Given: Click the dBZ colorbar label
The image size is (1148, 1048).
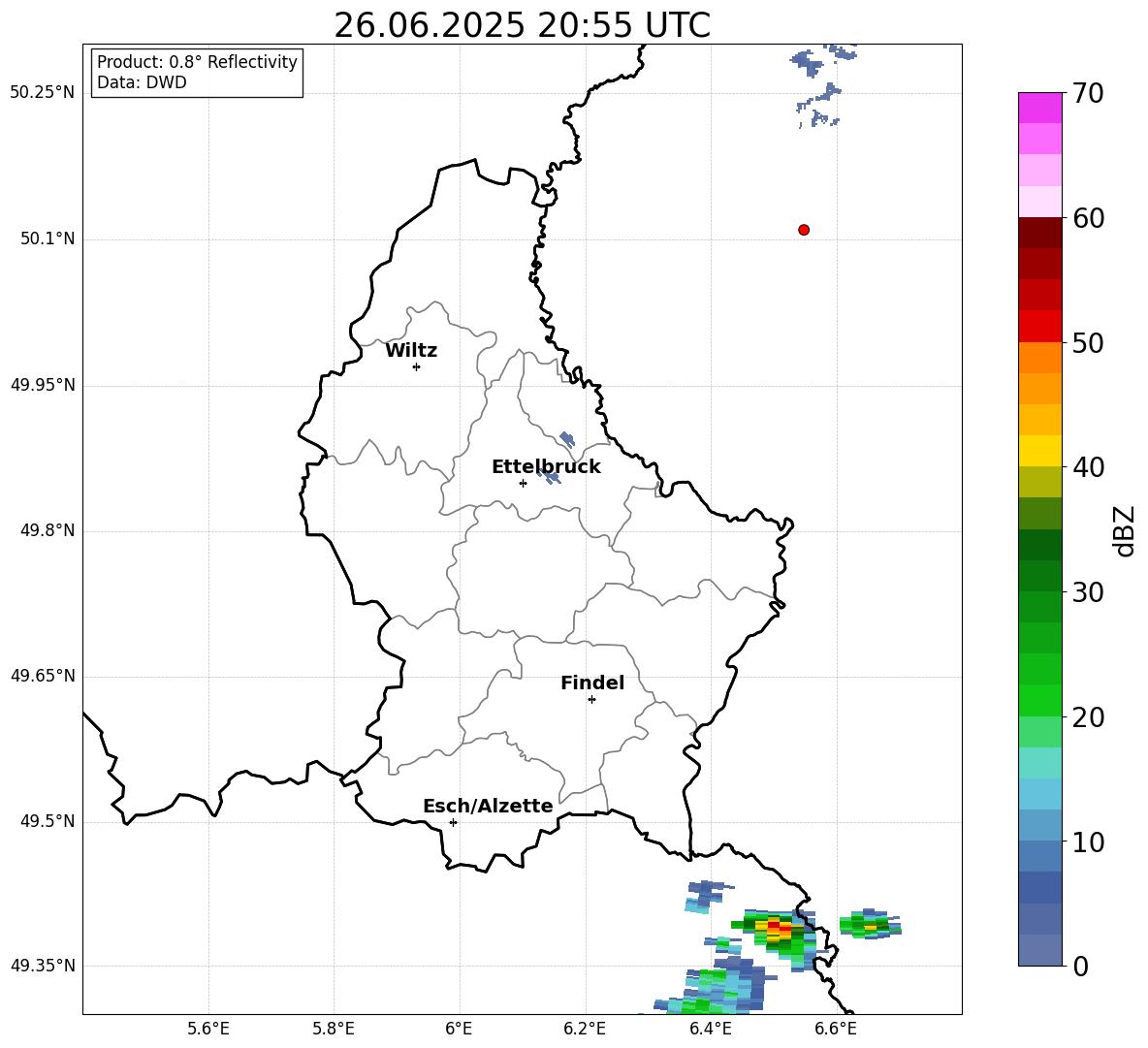Looking at the screenshot, I should [x=1125, y=530].
